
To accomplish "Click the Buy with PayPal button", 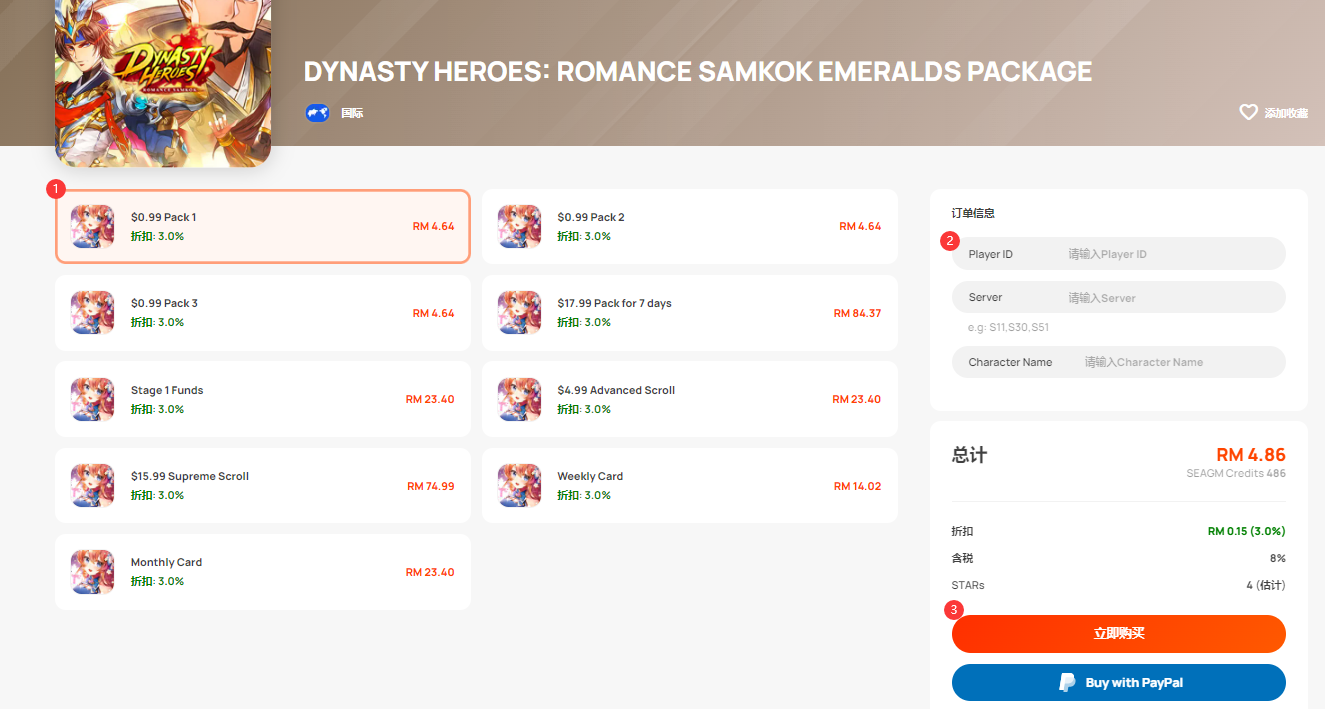I will 1118,683.
